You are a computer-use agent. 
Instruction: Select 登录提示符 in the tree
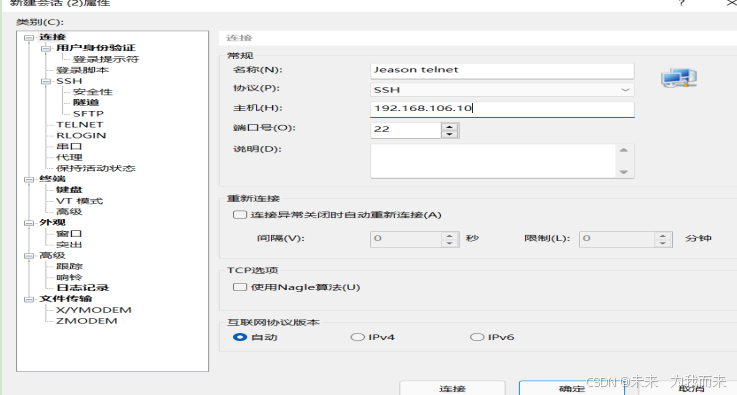pos(106,59)
